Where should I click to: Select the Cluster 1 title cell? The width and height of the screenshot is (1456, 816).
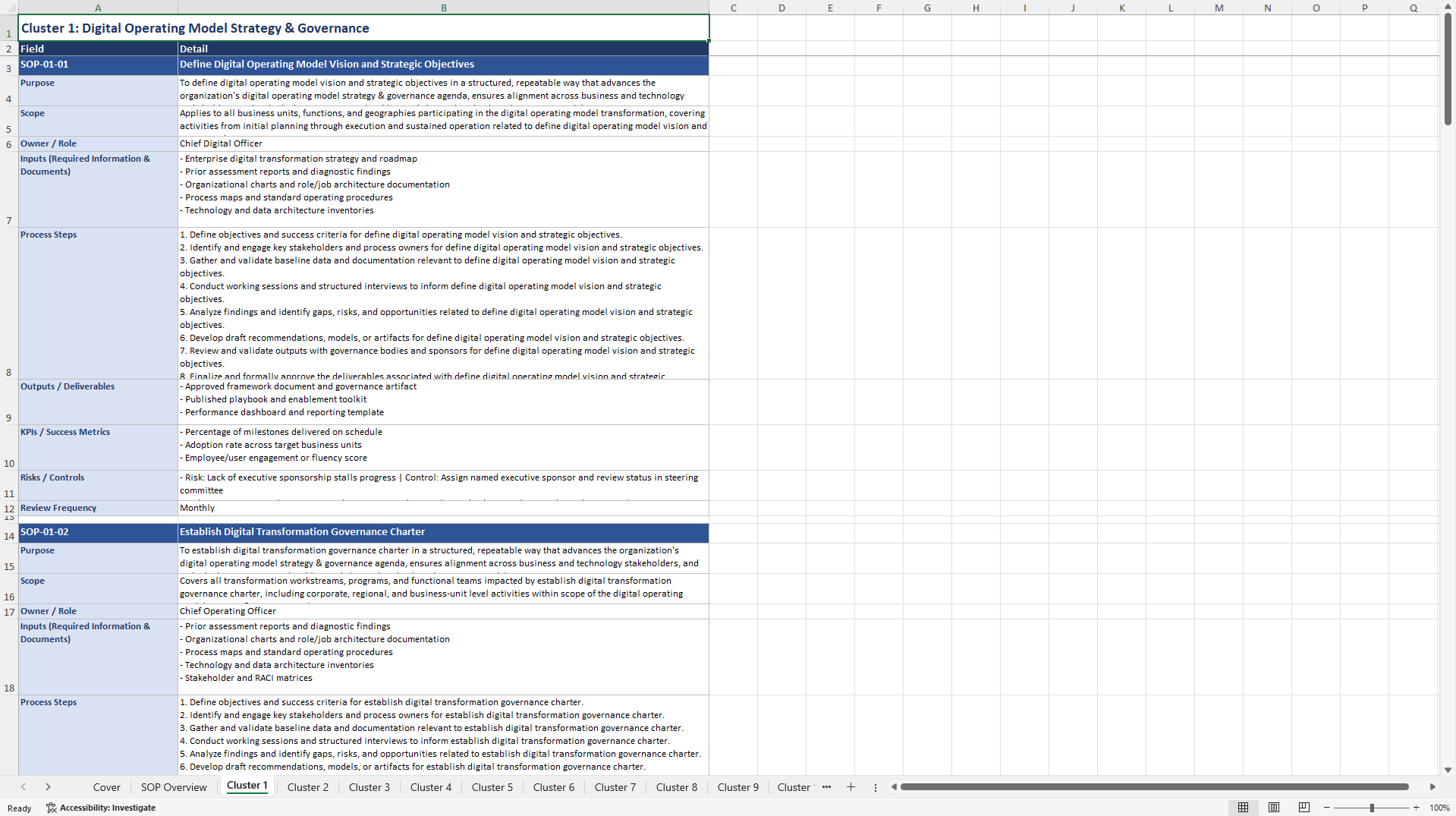[363, 28]
